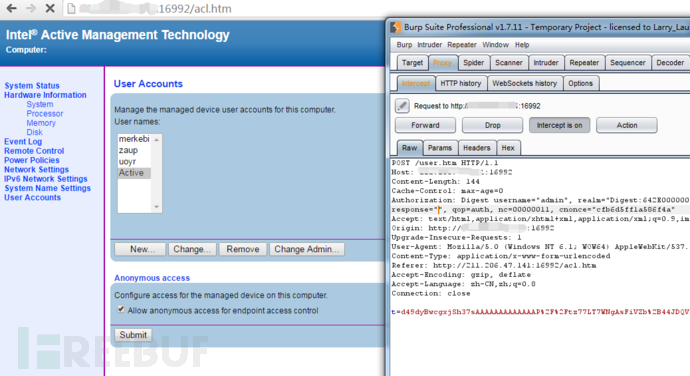Open the Window menu
This screenshot has width=690, height=376.
coord(495,45)
